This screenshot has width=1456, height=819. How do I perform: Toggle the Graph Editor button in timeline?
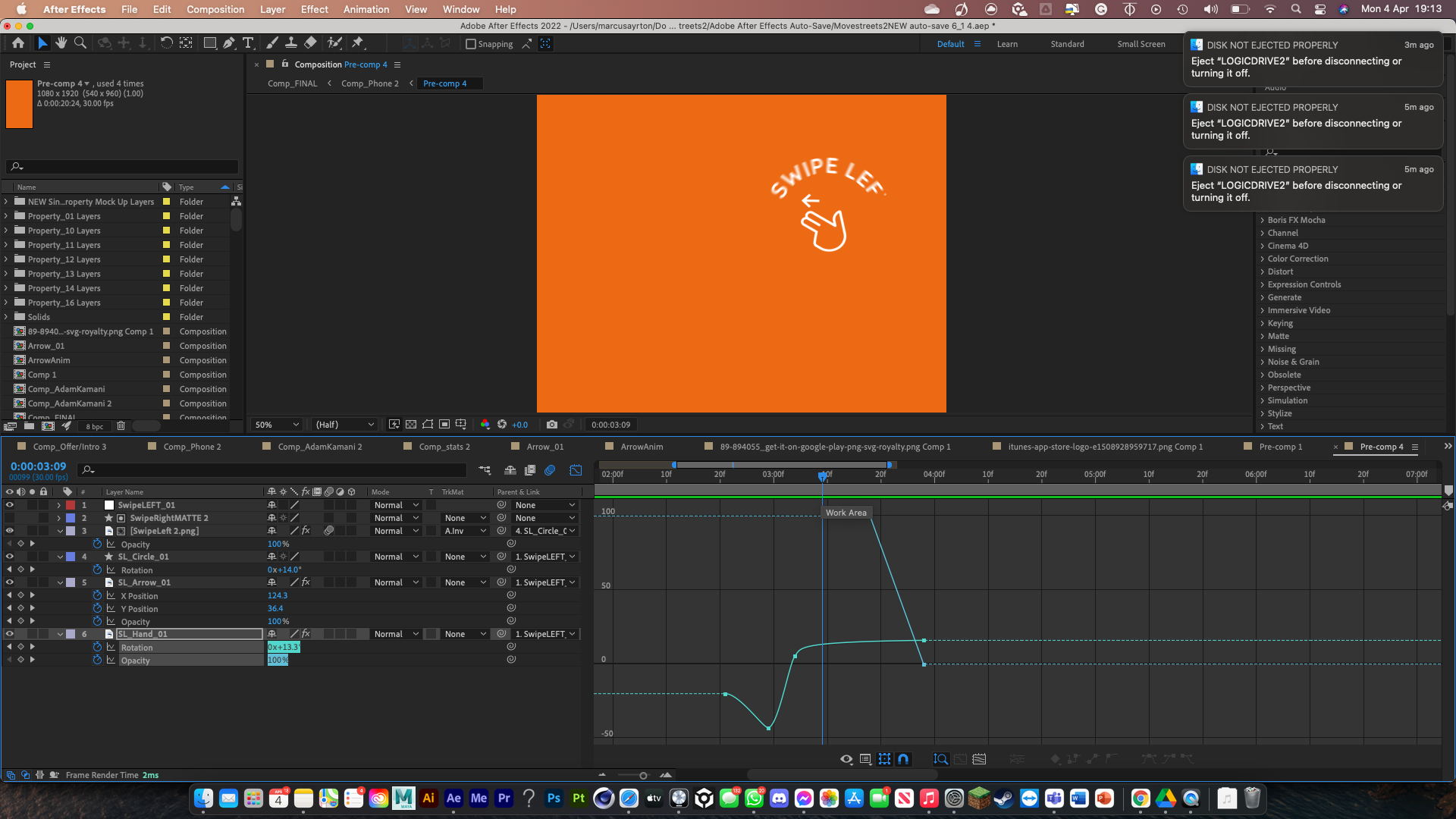[576, 470]
